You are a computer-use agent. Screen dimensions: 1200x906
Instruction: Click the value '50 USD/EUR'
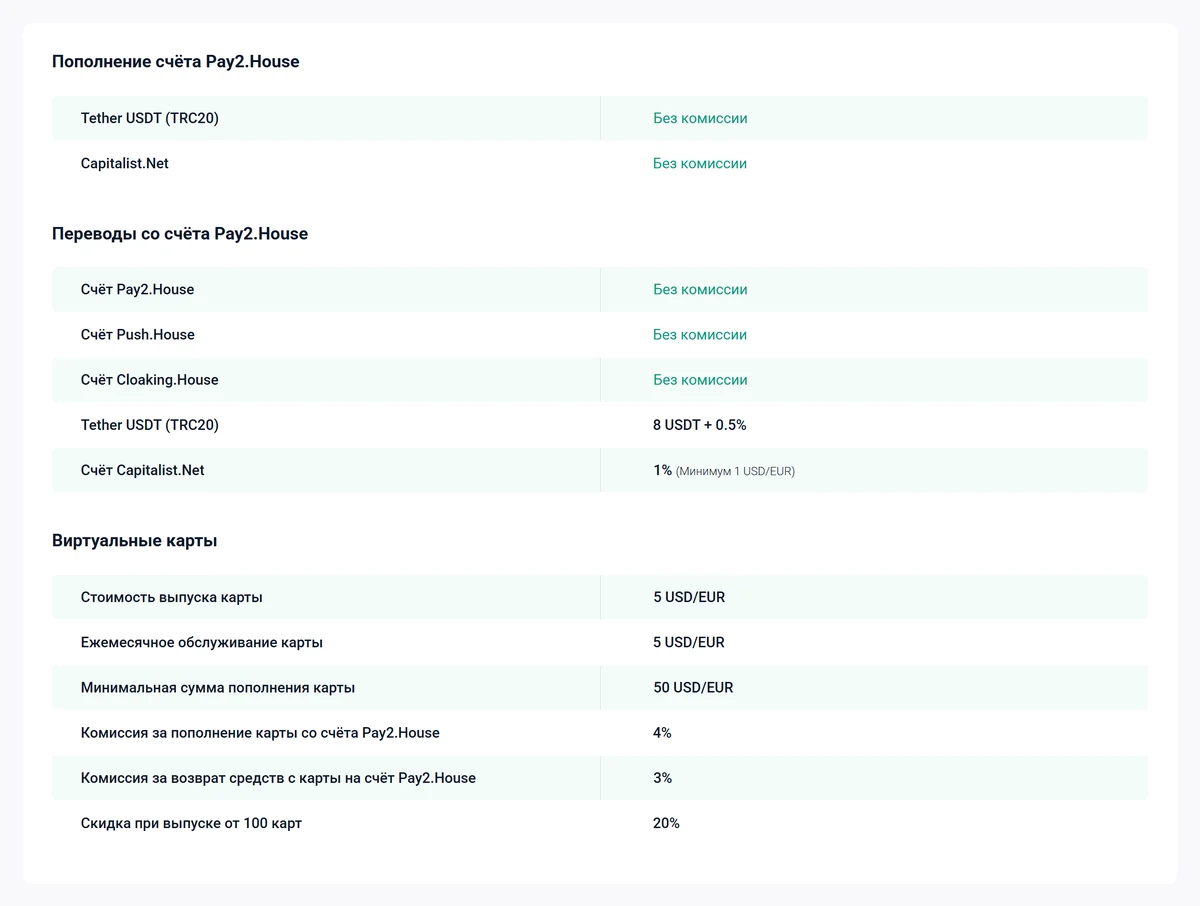(x=693, y=688)
